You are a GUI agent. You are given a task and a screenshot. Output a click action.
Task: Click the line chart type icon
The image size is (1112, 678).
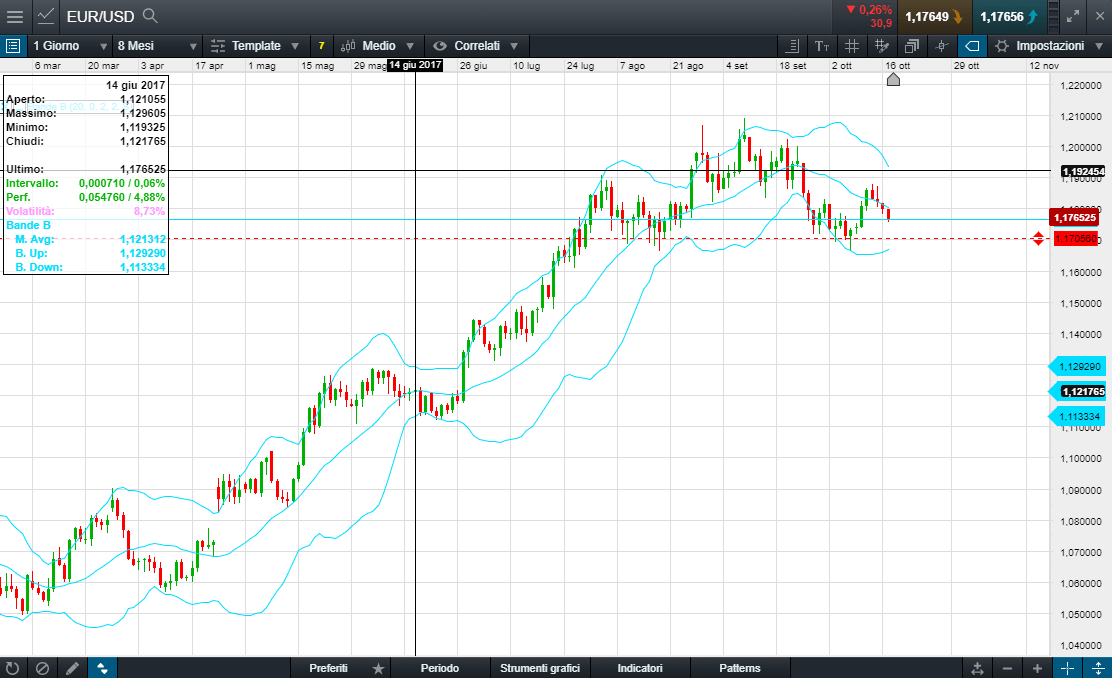45,16
